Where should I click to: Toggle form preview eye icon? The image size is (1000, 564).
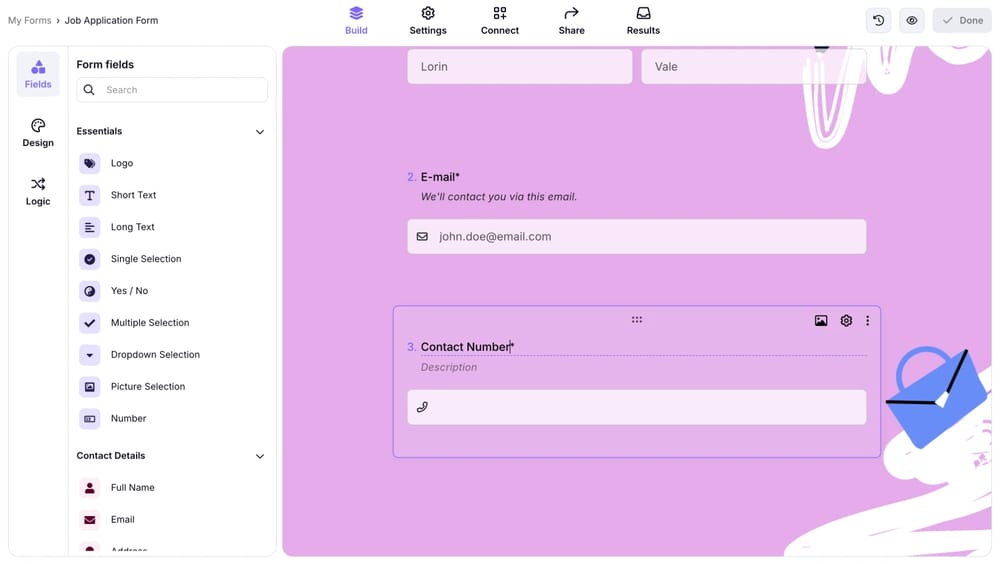(x=911, y=20)
